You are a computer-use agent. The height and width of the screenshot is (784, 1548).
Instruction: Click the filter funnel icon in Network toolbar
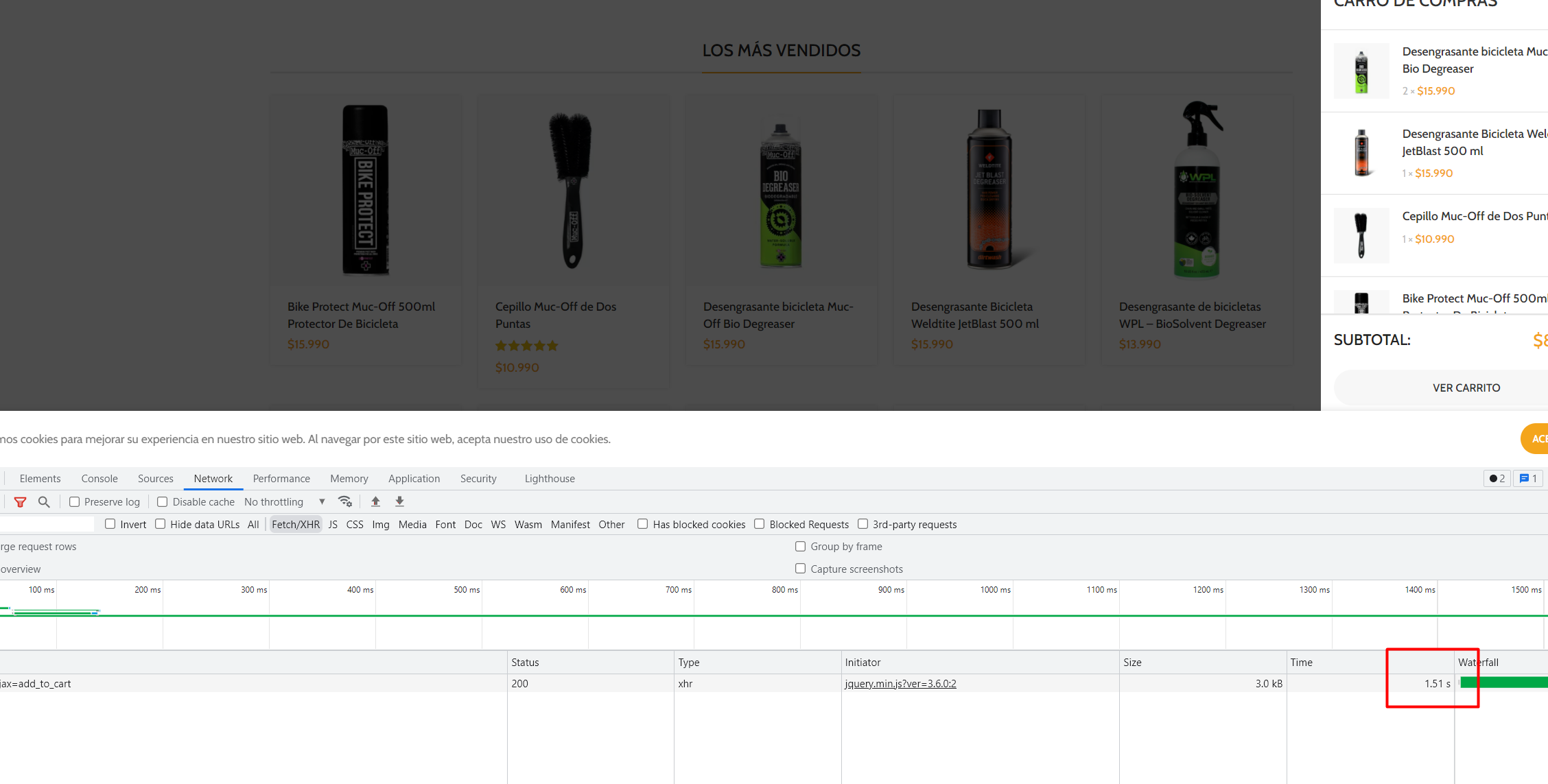point(20,502)
